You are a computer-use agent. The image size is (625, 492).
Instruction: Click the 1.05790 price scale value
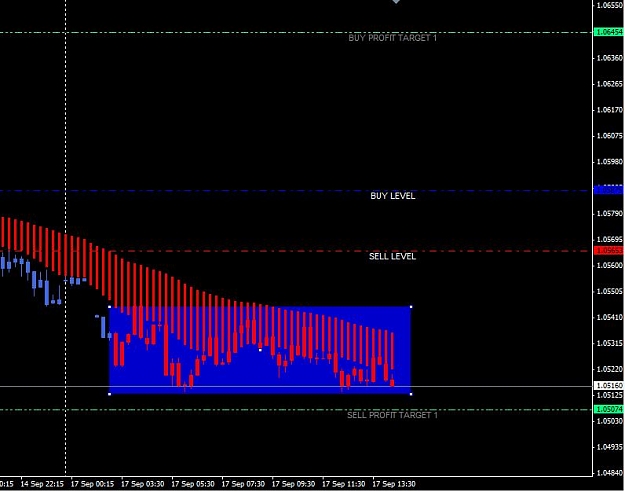click(x=609, y=214)
